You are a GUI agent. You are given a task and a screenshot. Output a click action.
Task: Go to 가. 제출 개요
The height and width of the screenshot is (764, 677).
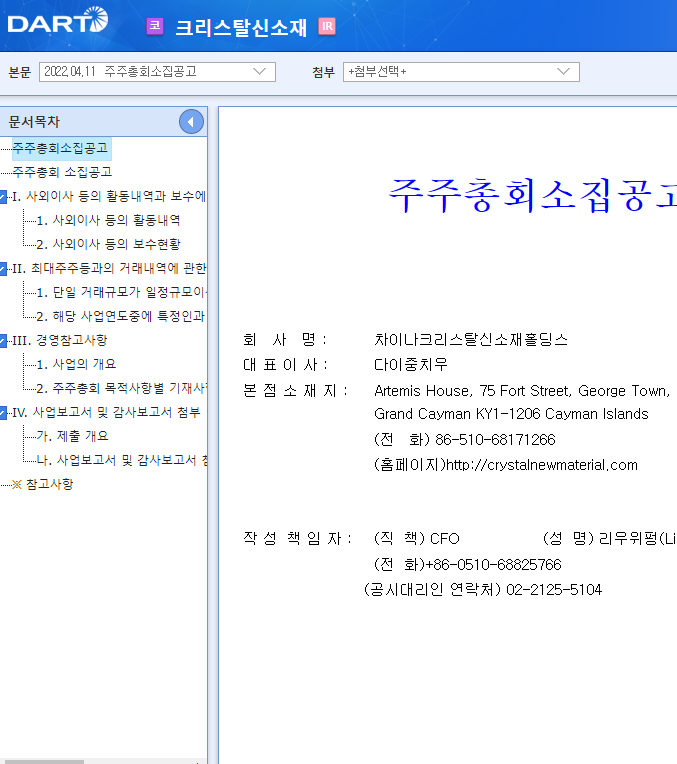coord(72,436)
